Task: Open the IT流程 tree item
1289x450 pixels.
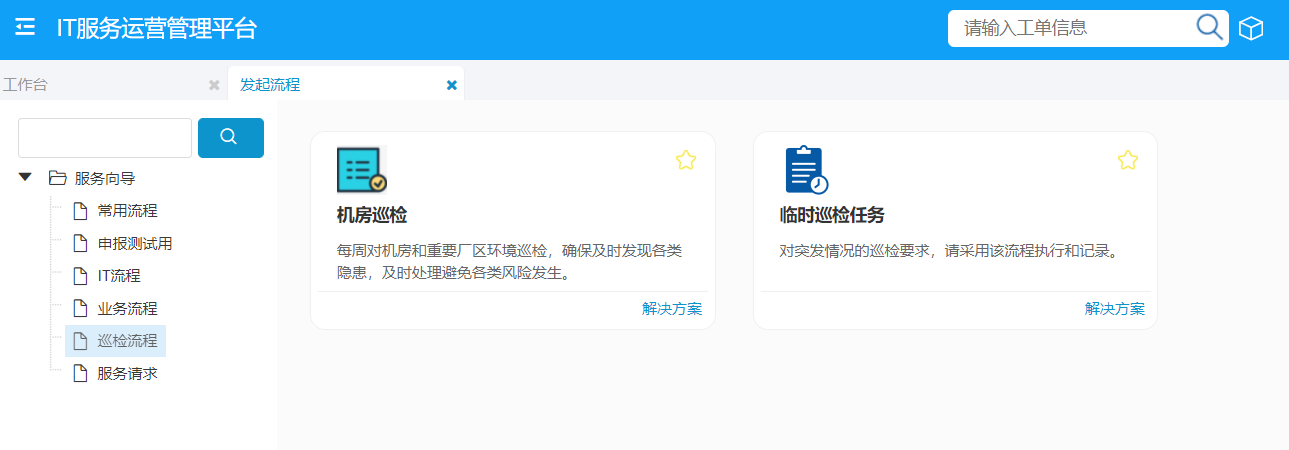Action: [x=118, y=276]
